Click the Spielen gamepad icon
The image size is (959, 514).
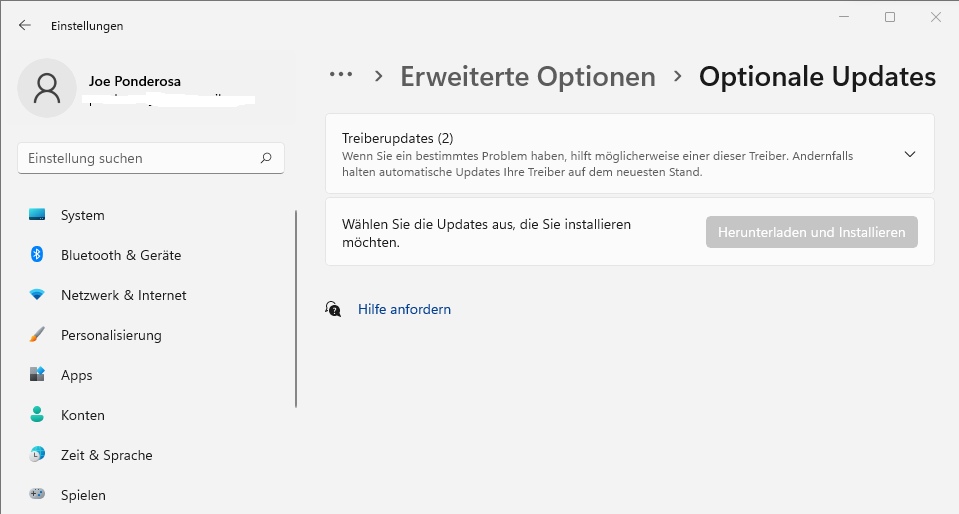click(x=37, y=494)
